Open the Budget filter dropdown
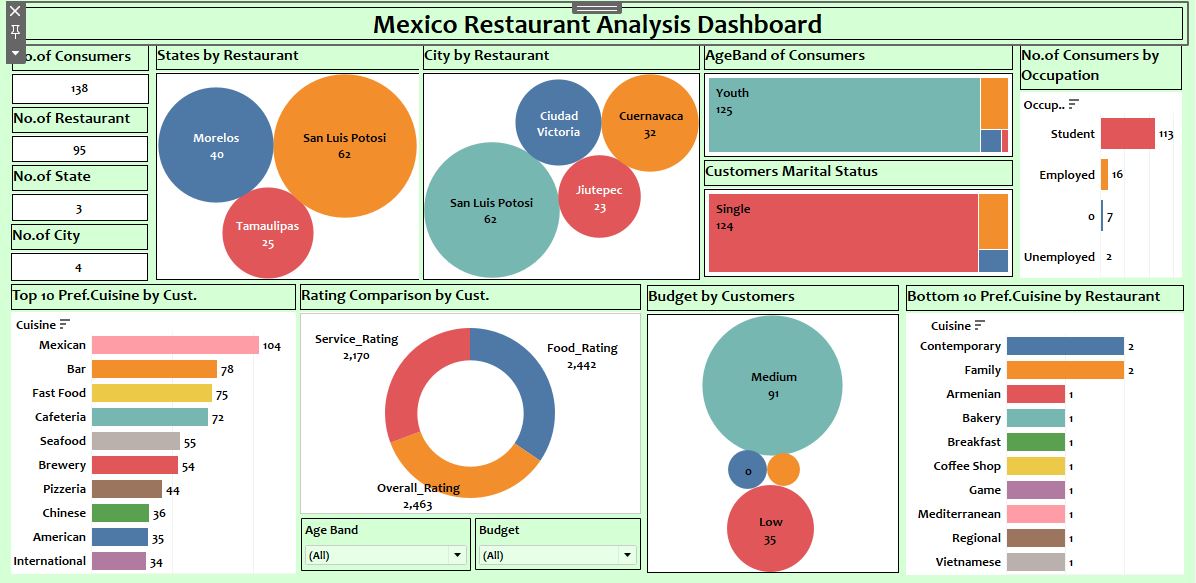 [627, 555]
